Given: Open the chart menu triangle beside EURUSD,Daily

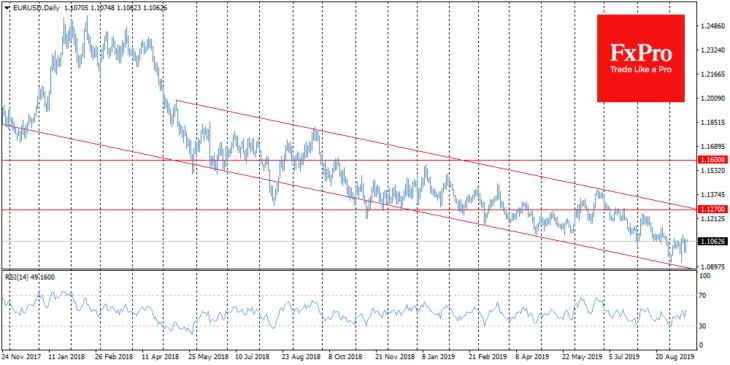Looking at the screenshot, I should pyautogui.click(x=6, y=8).
